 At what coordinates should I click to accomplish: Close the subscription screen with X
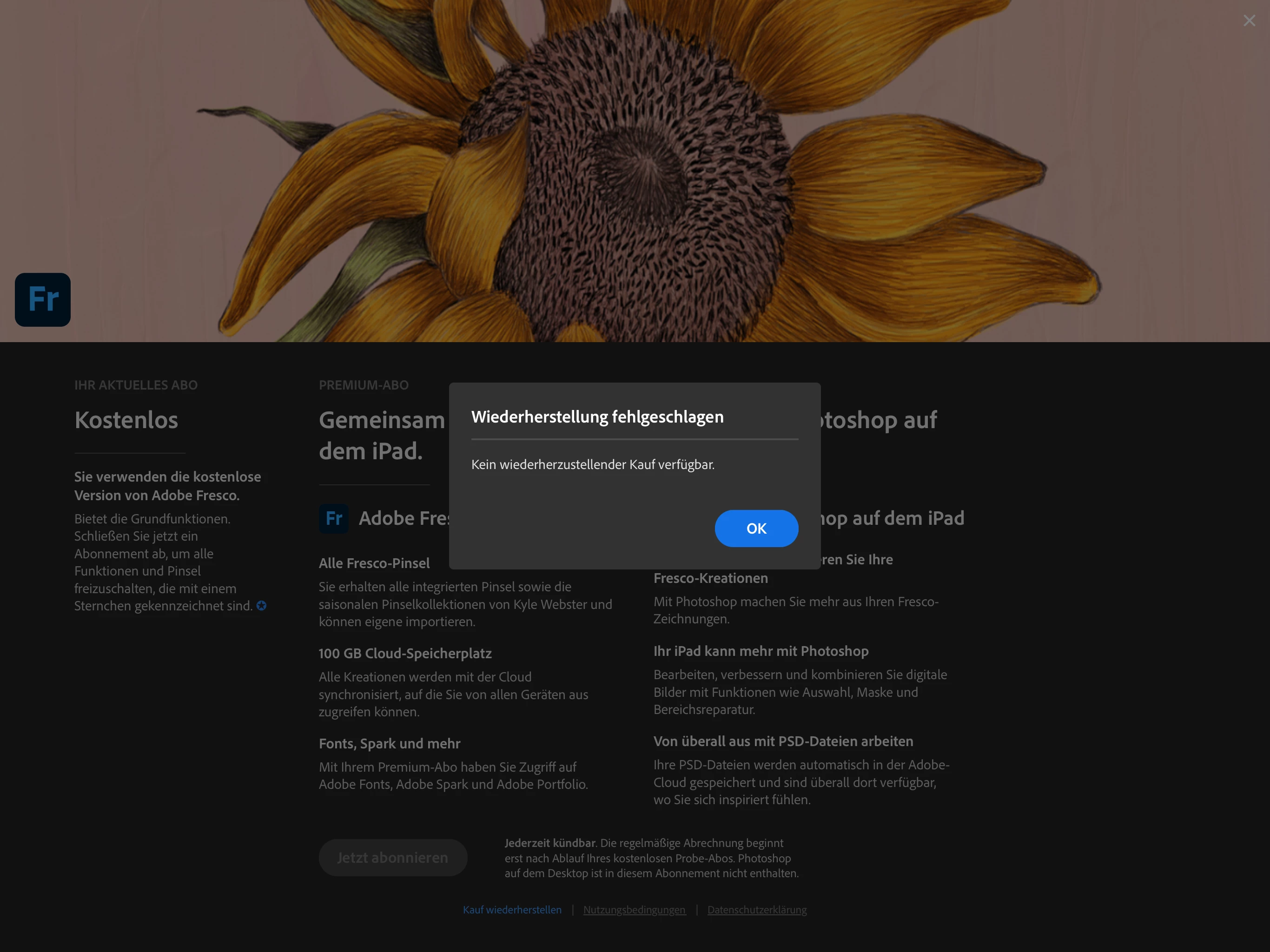(x=1249, y=20)
